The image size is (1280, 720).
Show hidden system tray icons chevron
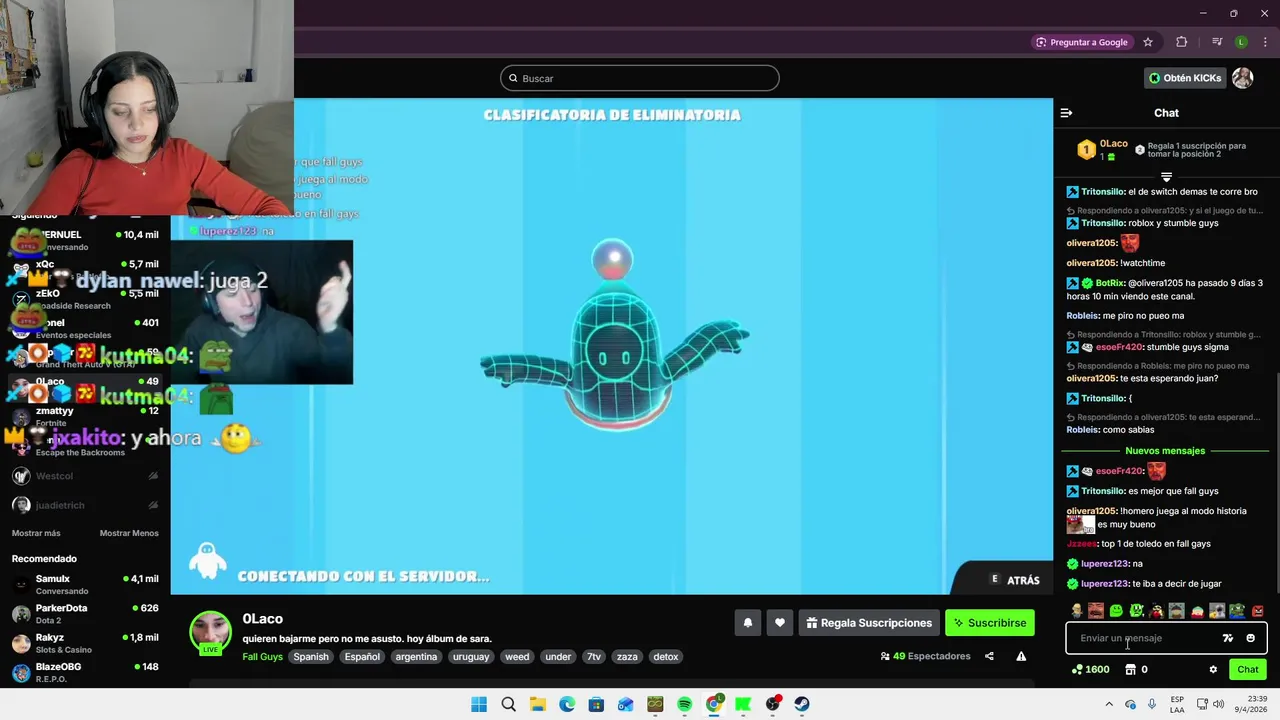1108,704
